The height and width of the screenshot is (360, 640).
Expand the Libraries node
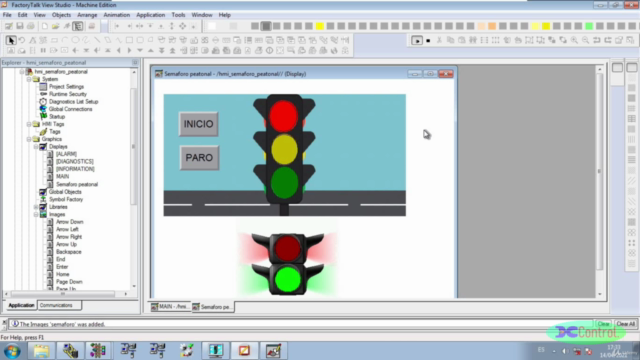[36, 207]
